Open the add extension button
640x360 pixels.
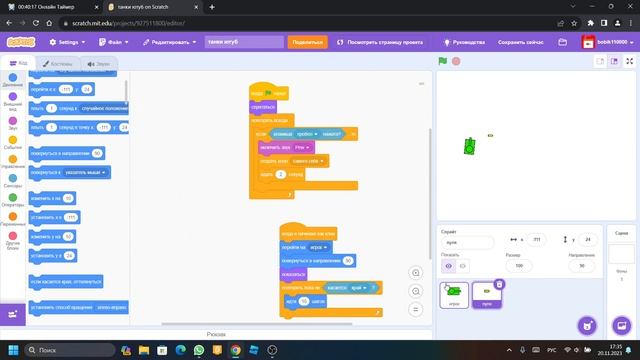(13, 314)
